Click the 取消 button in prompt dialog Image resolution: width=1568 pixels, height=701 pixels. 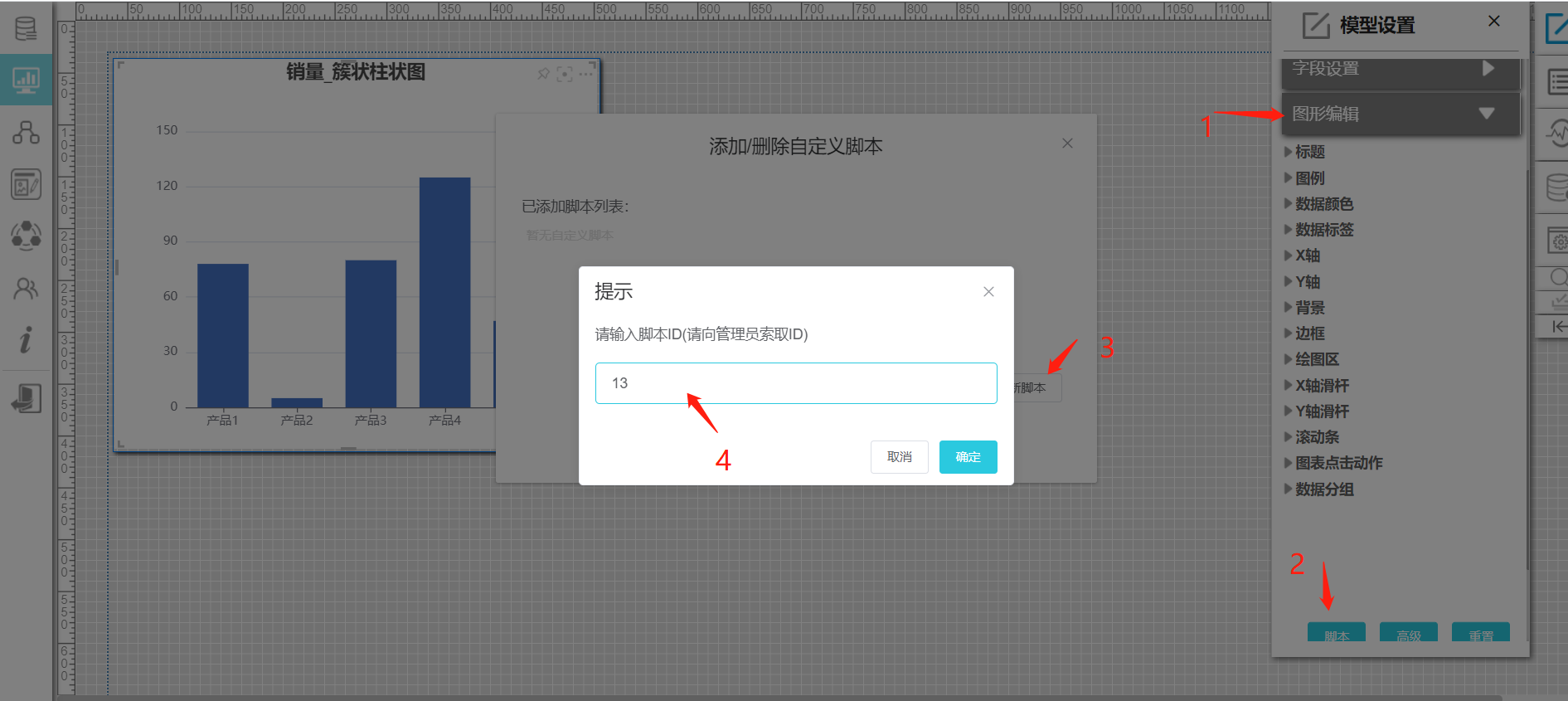click(x=899, y=457)
